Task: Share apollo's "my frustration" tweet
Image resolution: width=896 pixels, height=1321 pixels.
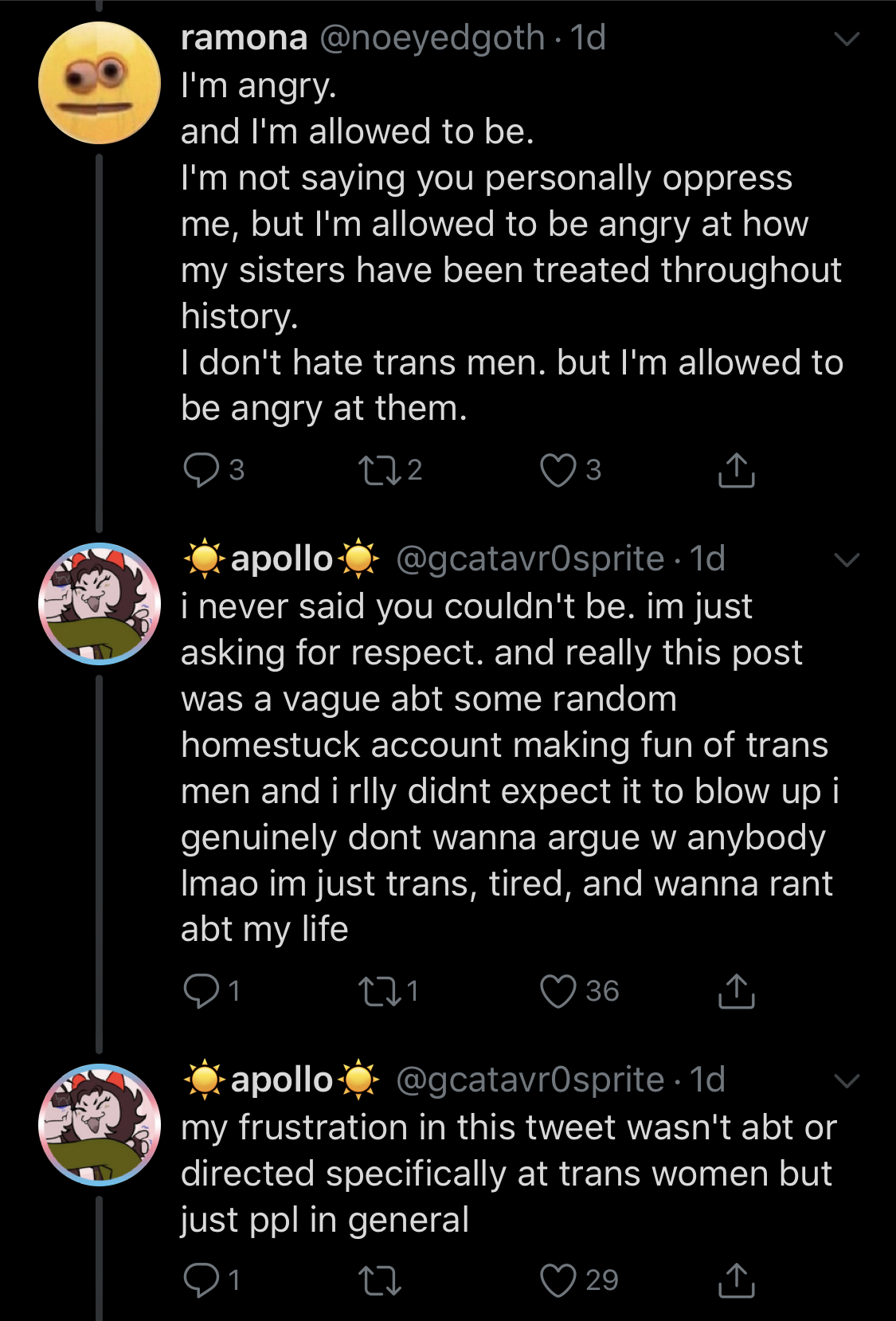Action: tap(736, 1280)
